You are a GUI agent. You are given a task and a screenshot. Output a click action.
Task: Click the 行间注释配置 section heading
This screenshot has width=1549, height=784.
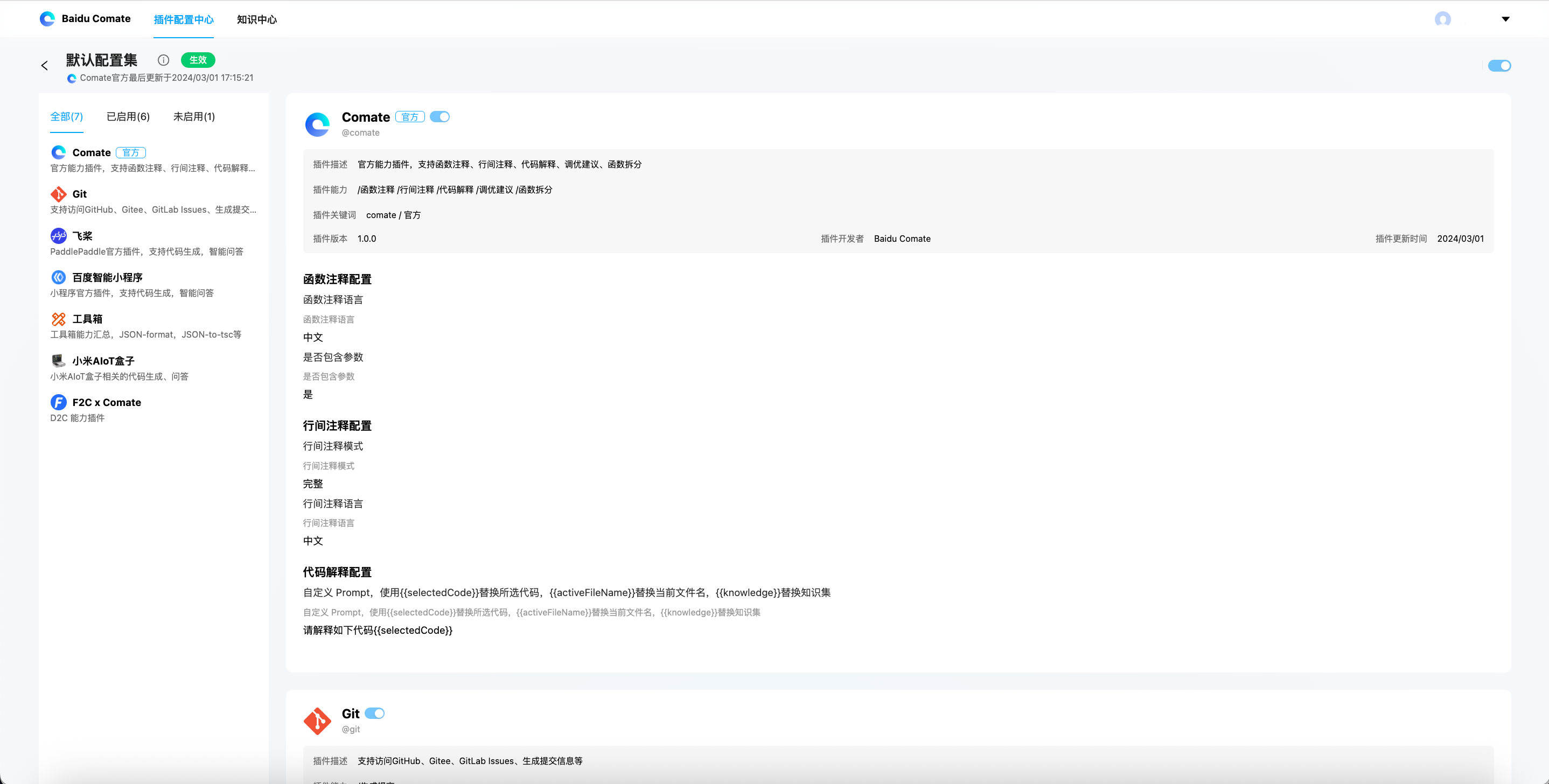337,426
